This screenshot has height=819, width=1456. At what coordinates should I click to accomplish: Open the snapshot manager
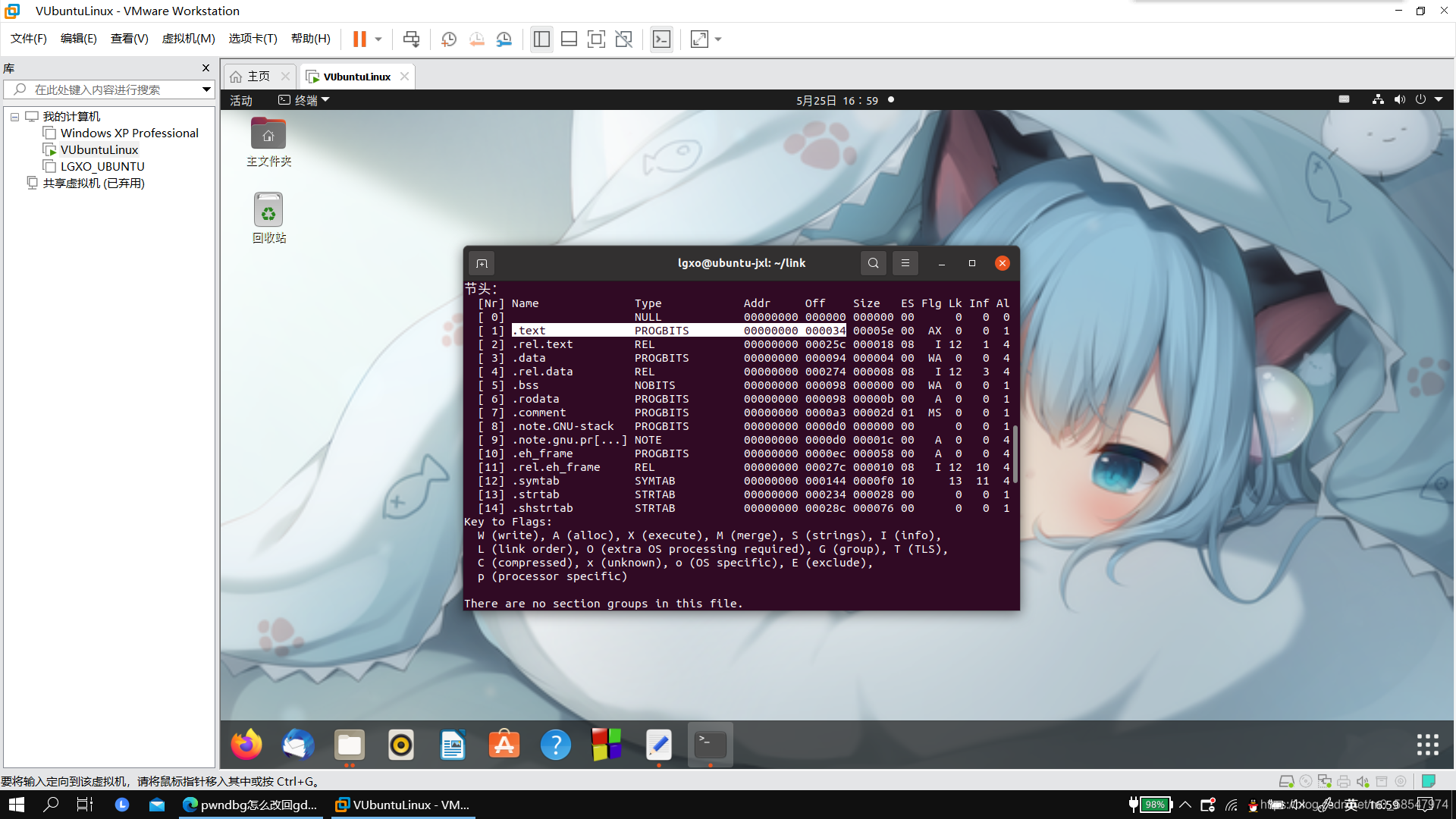[x=504, y=39]
